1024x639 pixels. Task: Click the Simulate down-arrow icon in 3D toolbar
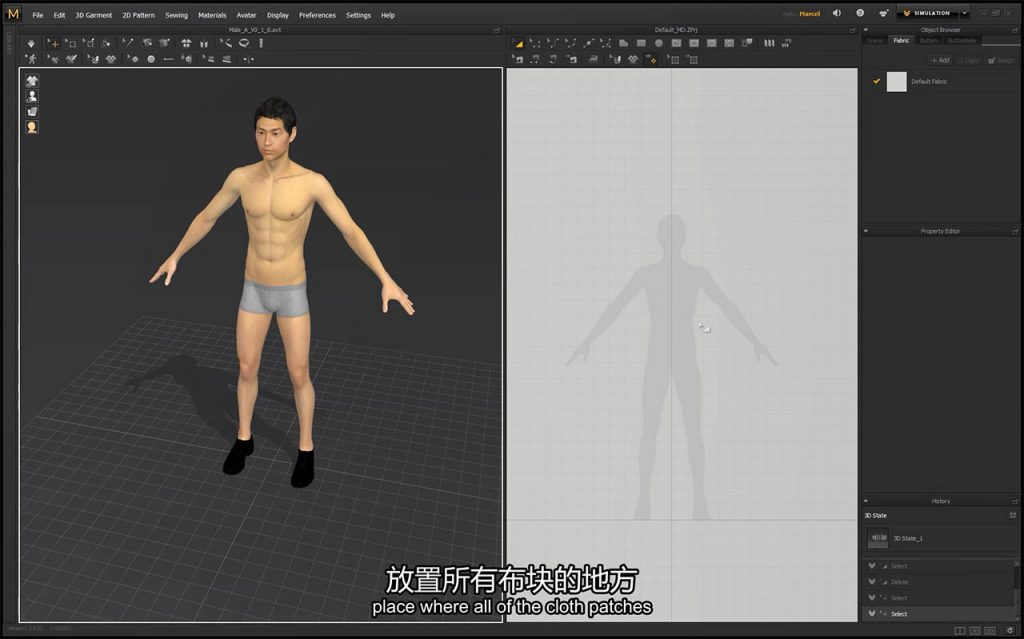pyautogui.click(x=31, y=43)
